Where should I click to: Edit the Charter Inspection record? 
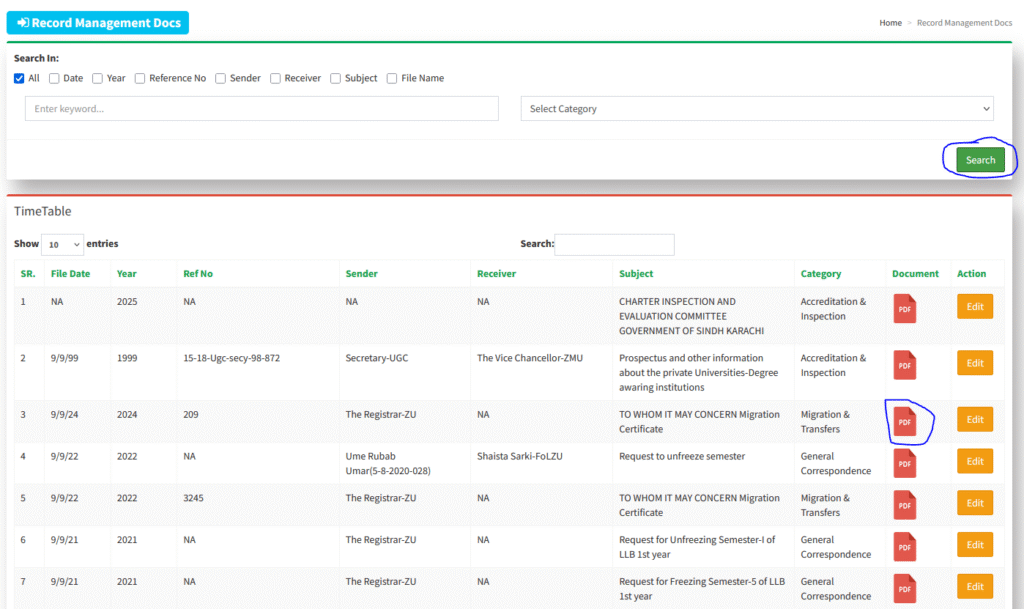point(975,307)
